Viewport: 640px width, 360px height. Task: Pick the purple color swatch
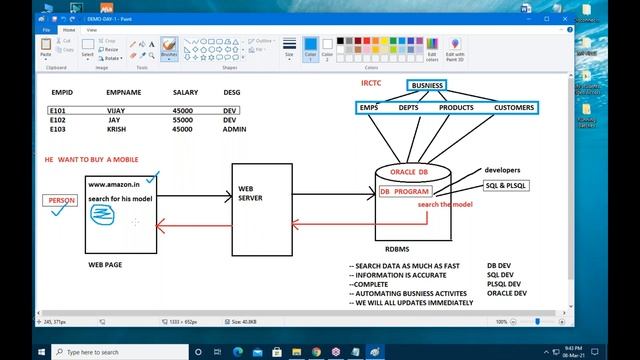pos(420,41)
